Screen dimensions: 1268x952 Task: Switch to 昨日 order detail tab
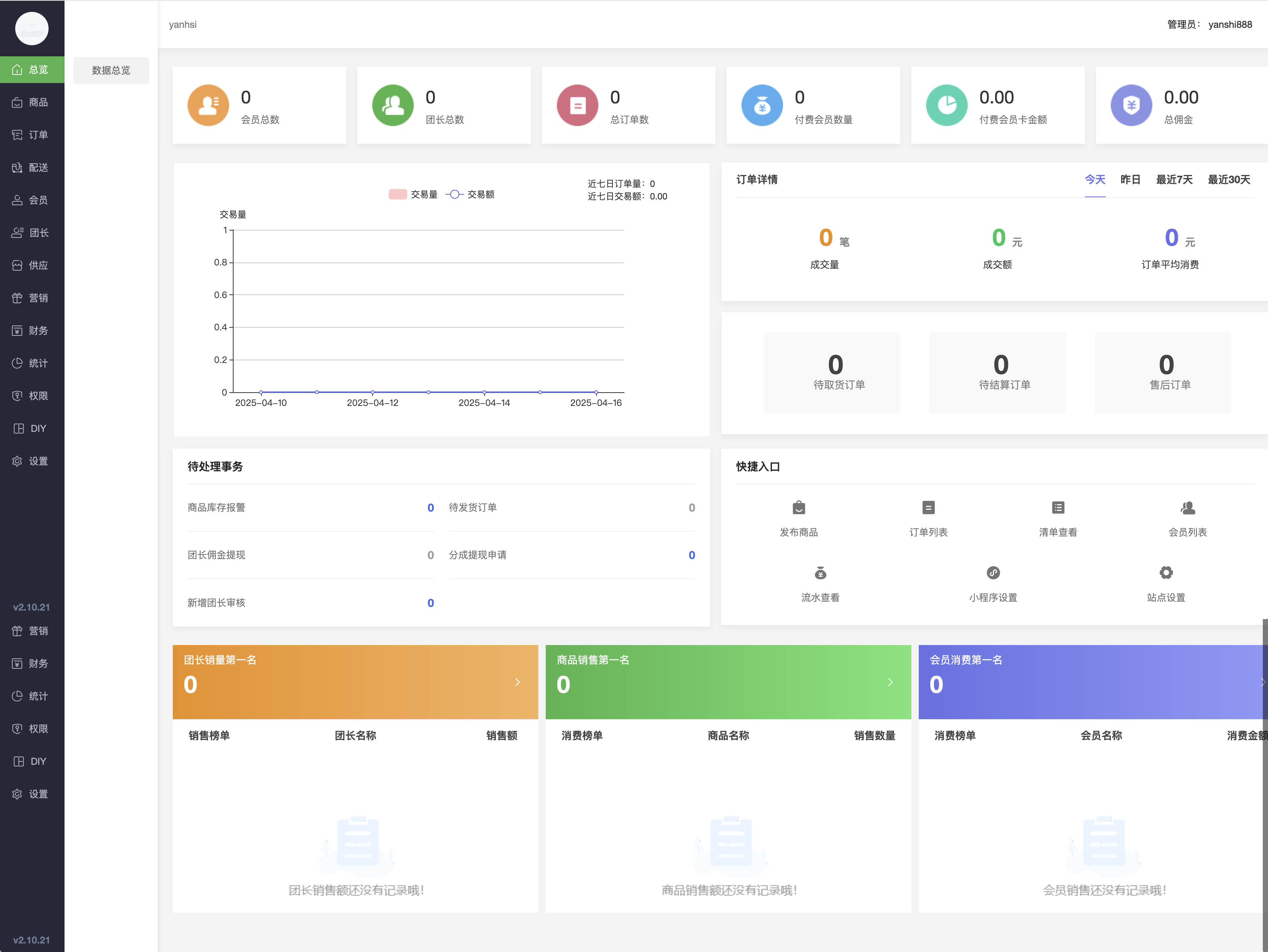(1130, 179)
